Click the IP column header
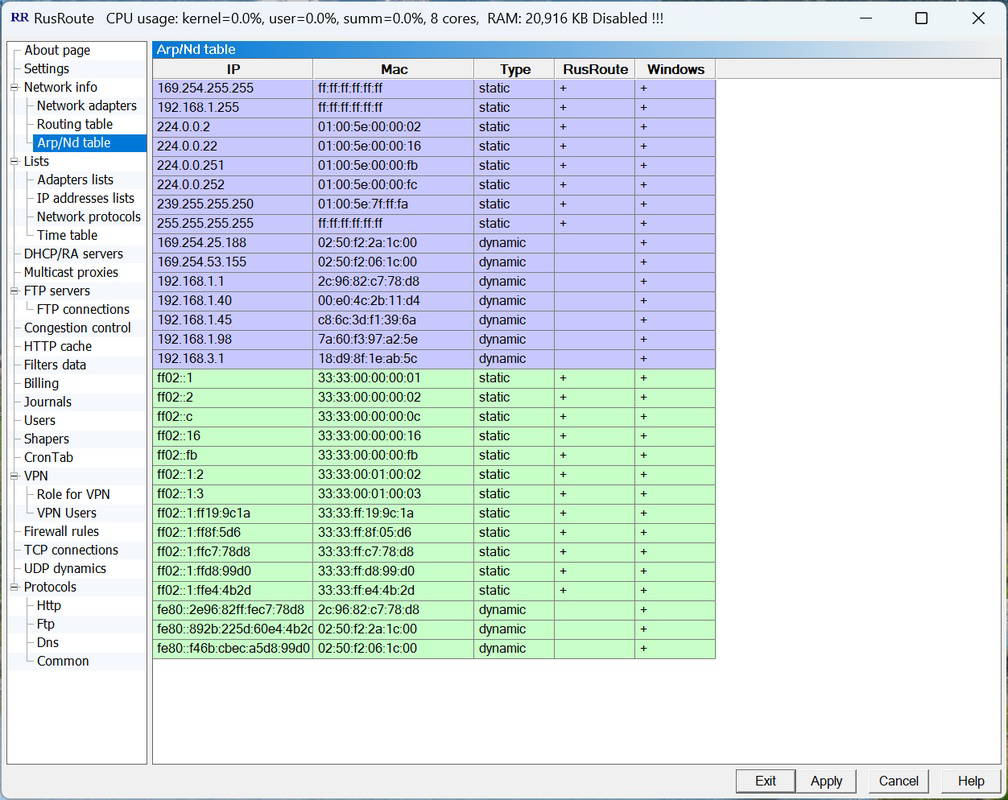 [x=233, y=69]
